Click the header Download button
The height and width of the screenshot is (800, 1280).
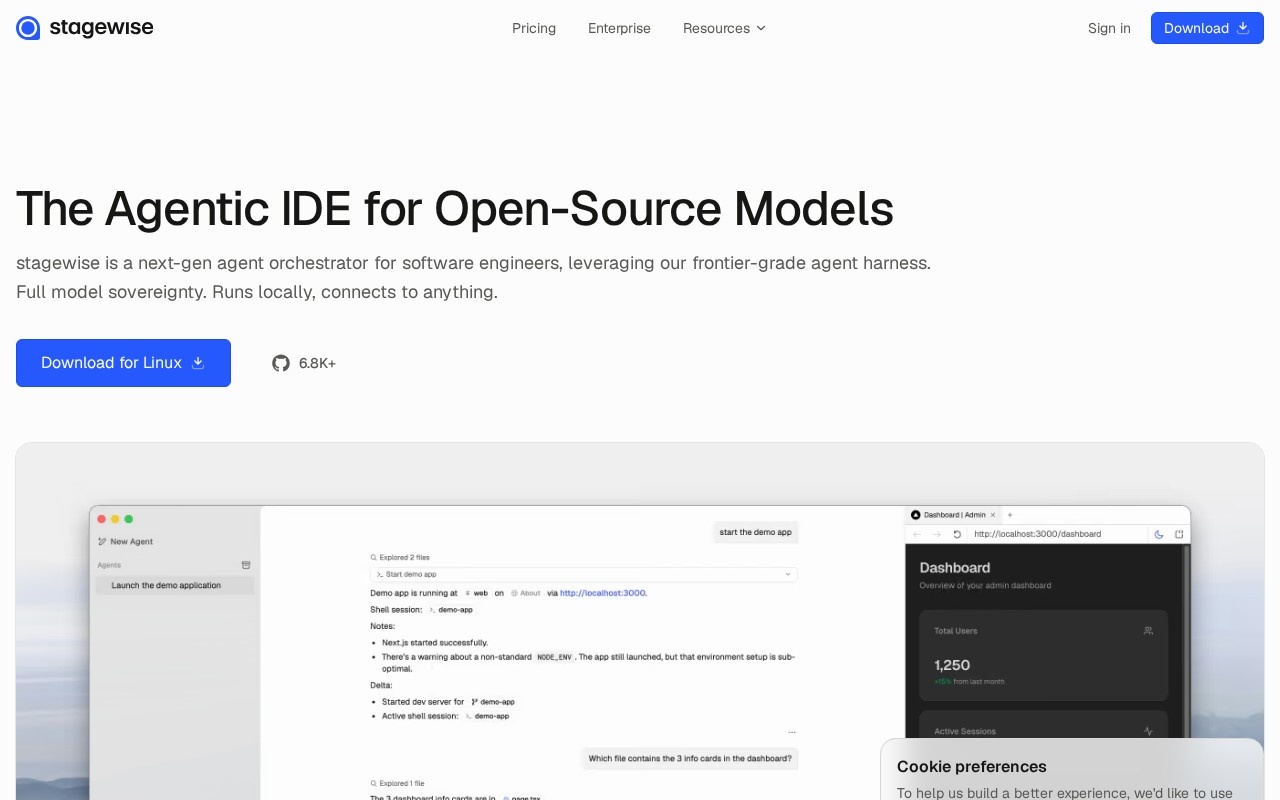pyautogui.click(x=1207, y=28)
